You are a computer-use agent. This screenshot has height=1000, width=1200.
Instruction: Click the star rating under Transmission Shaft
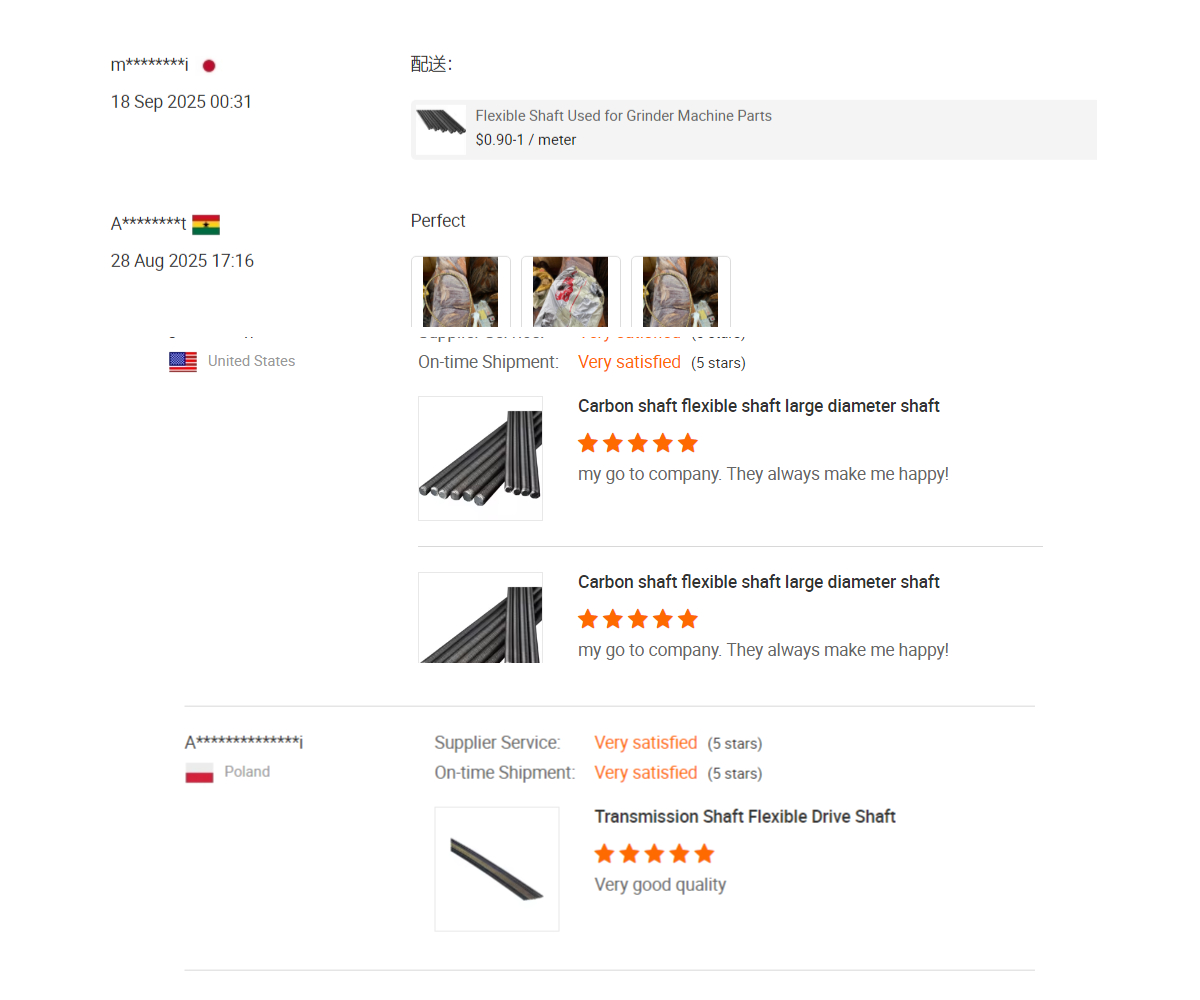tap(654, 854)
